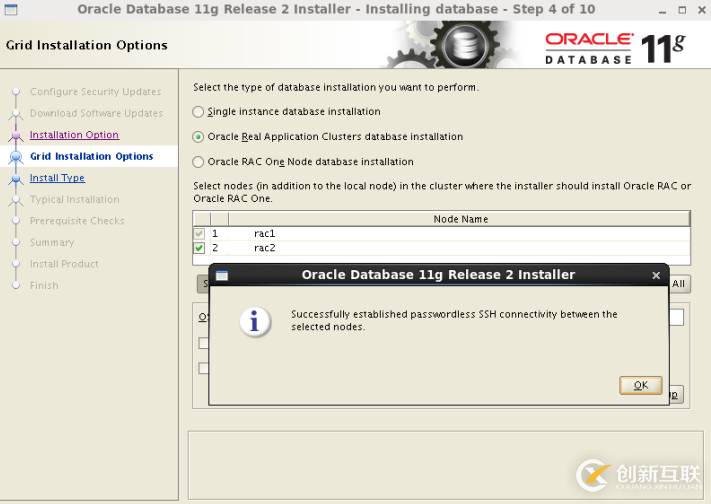711x504 pixels.
Task: Click the Finish step
Action: tap(44, 285)
